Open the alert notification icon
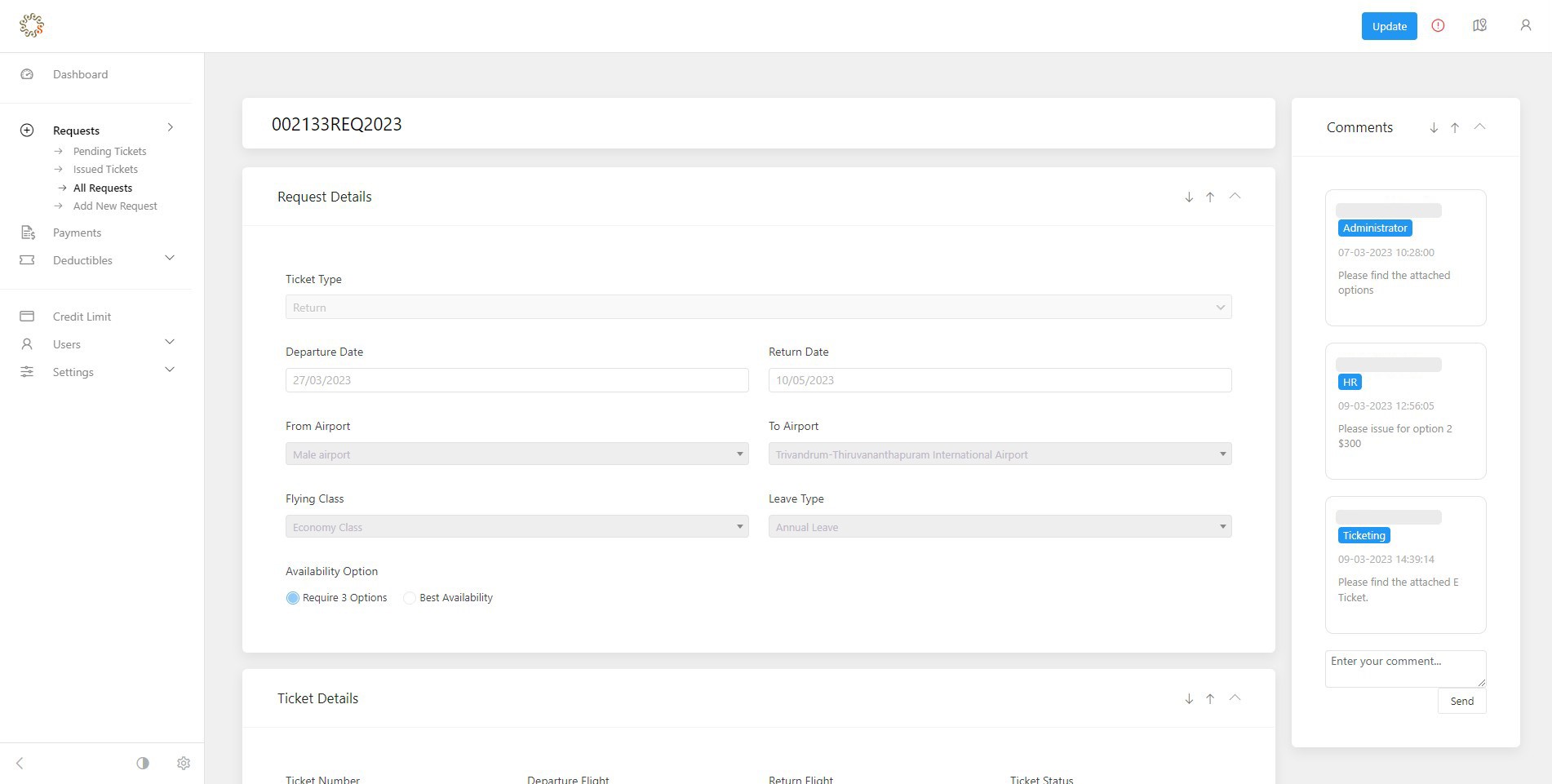 tap(1438, 26)
